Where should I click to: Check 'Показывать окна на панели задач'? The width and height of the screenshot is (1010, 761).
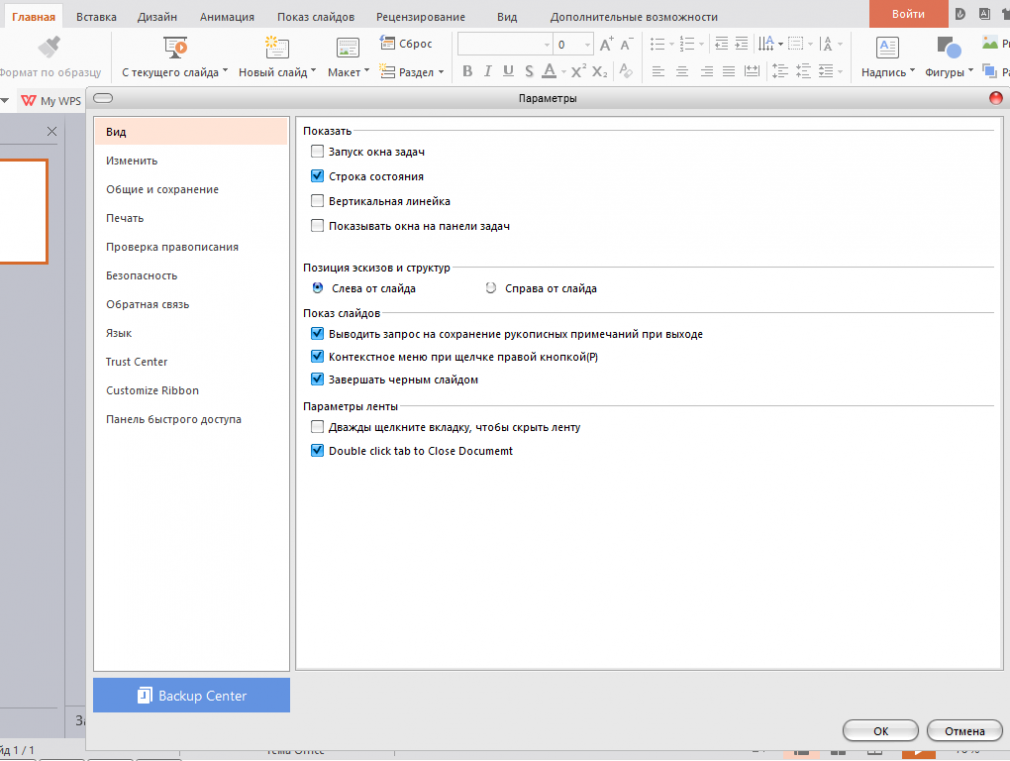[317, 226]
